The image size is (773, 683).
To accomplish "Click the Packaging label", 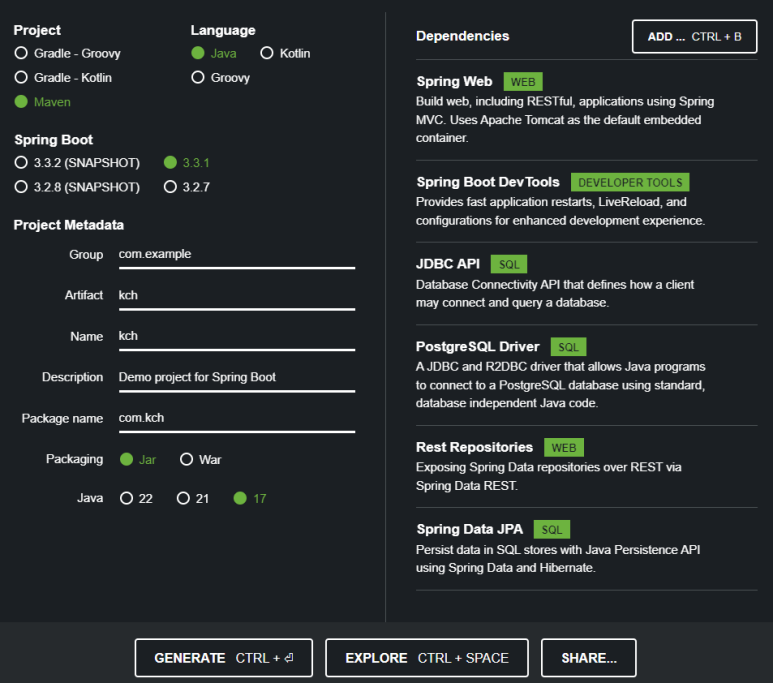I will click(74, 459).
